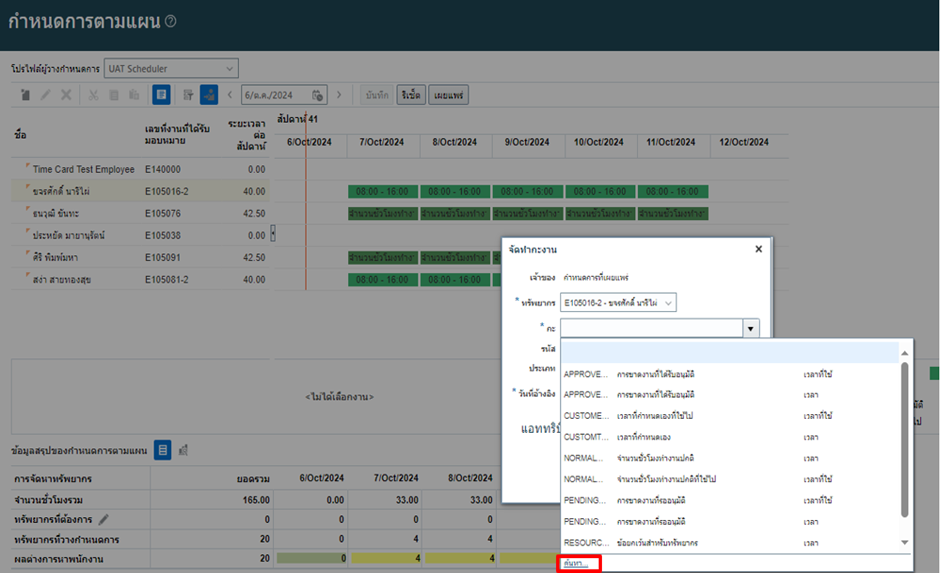Click the scissors cut icon in toolbar

click(93, 95)
